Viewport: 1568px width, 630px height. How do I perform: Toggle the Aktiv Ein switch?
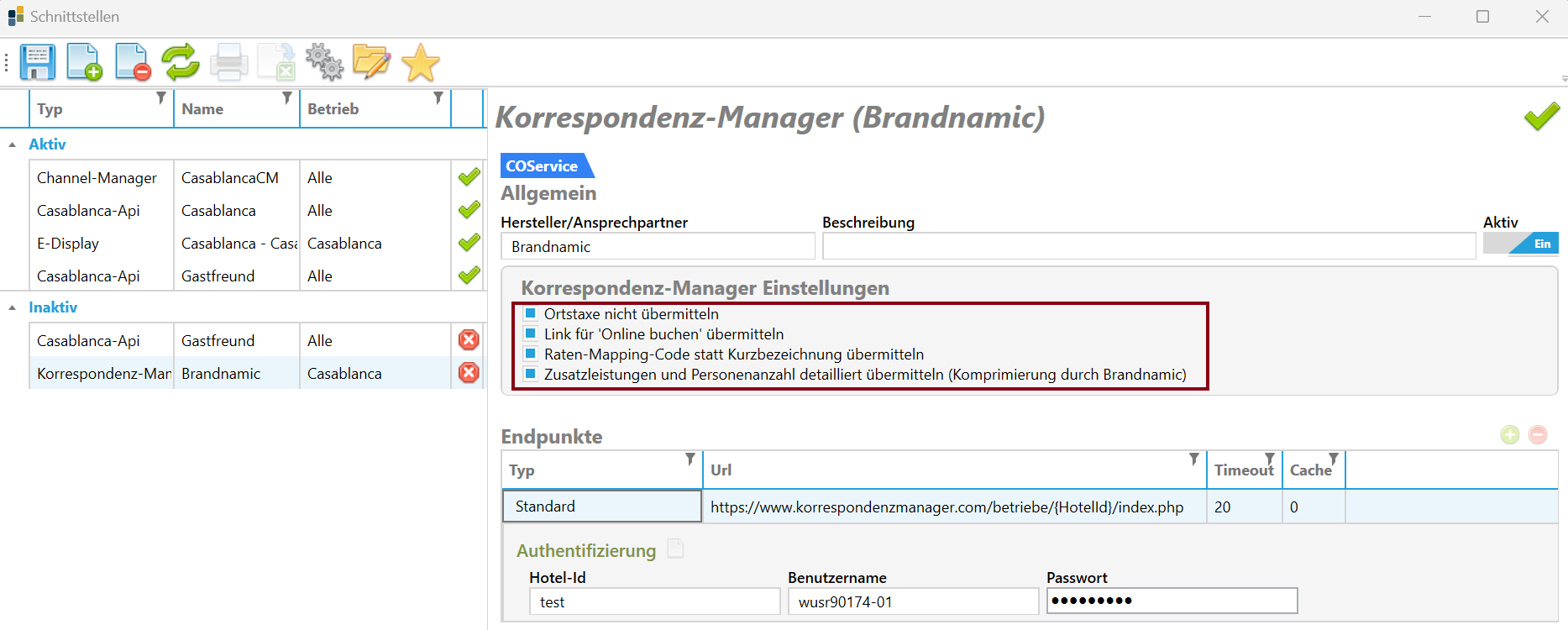pos(1521,244)
